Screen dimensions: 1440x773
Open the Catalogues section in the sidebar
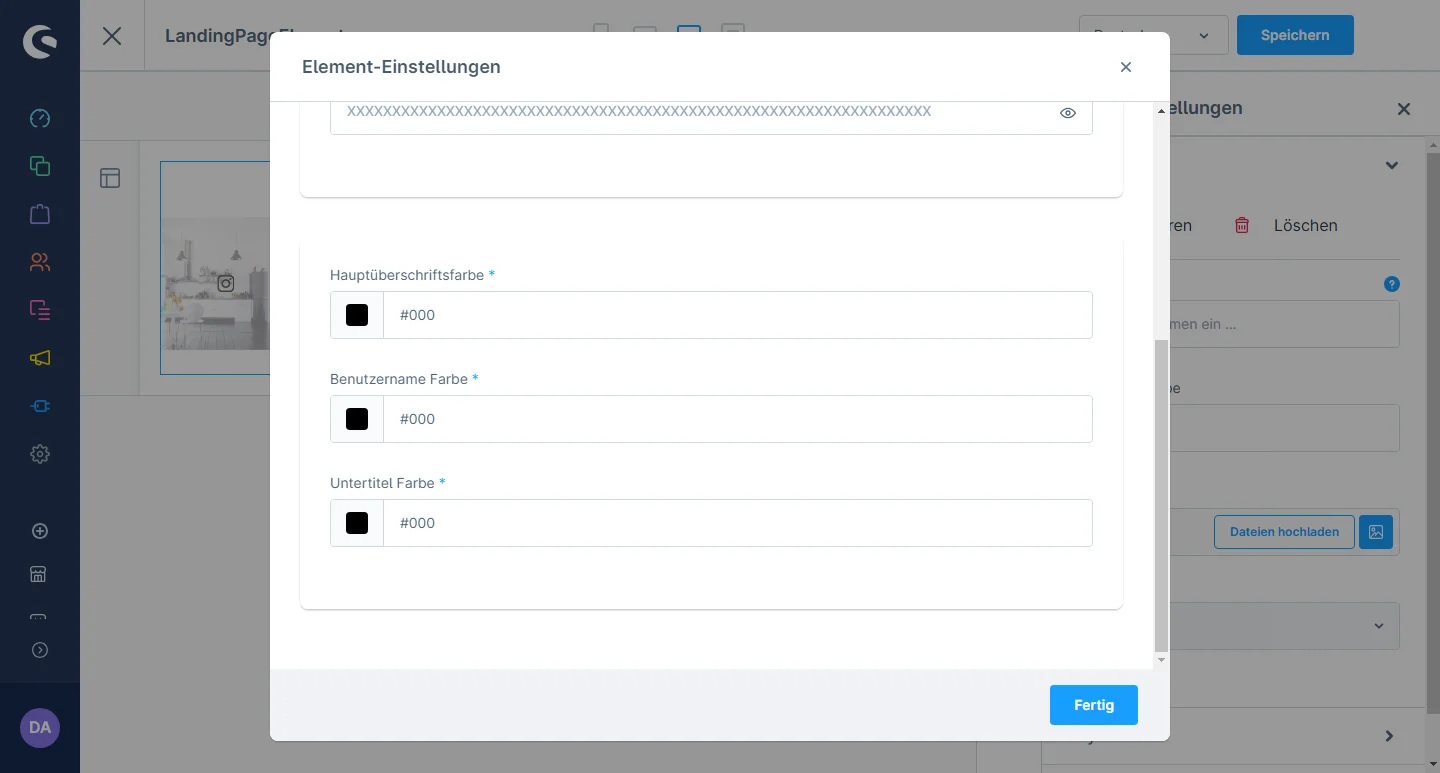click(40, 166)
